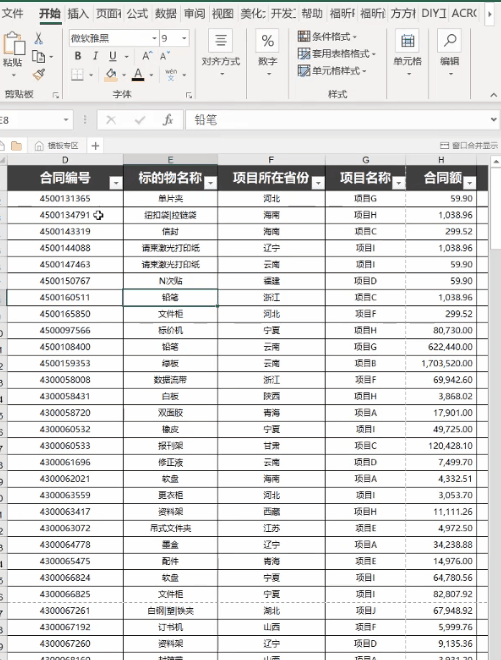Open the 合同额 filter dropdown
The image size is (501, 660).
tap(469, 183)
